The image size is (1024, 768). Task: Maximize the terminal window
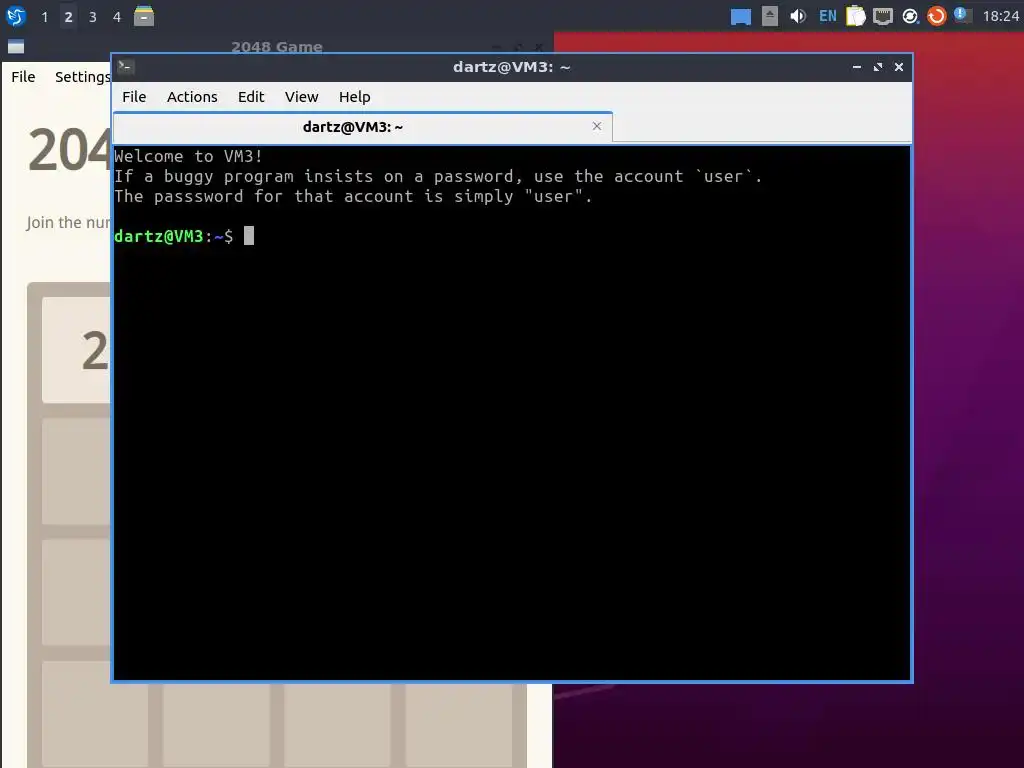point(878,67)
